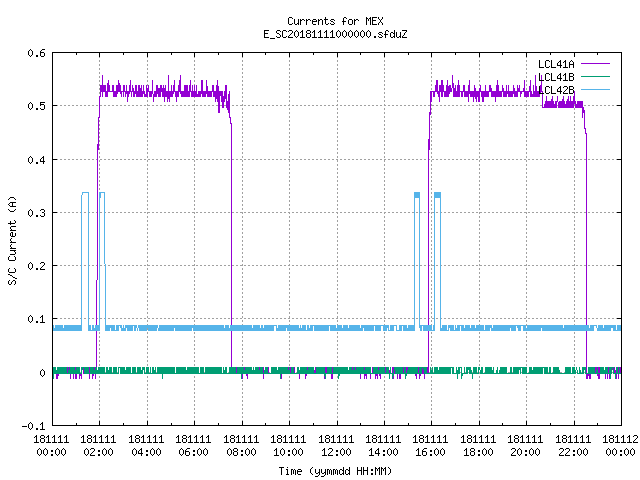Viewport: 640px width, 480px height.
Task: Click the x-axis tick 181111 22:00
Action: 573,446
